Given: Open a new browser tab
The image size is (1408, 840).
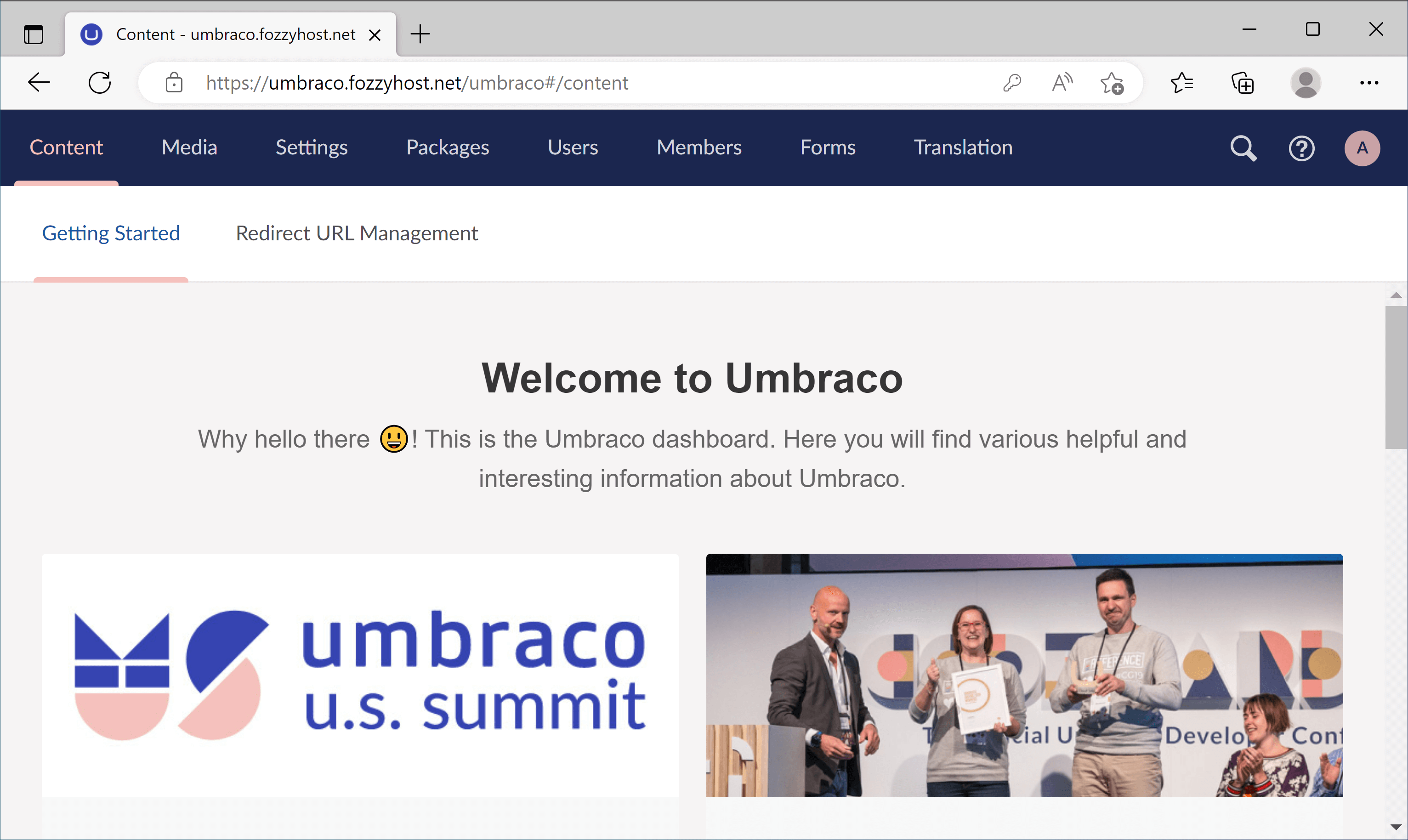Looking at the screenshot, I should pos(420,34).
